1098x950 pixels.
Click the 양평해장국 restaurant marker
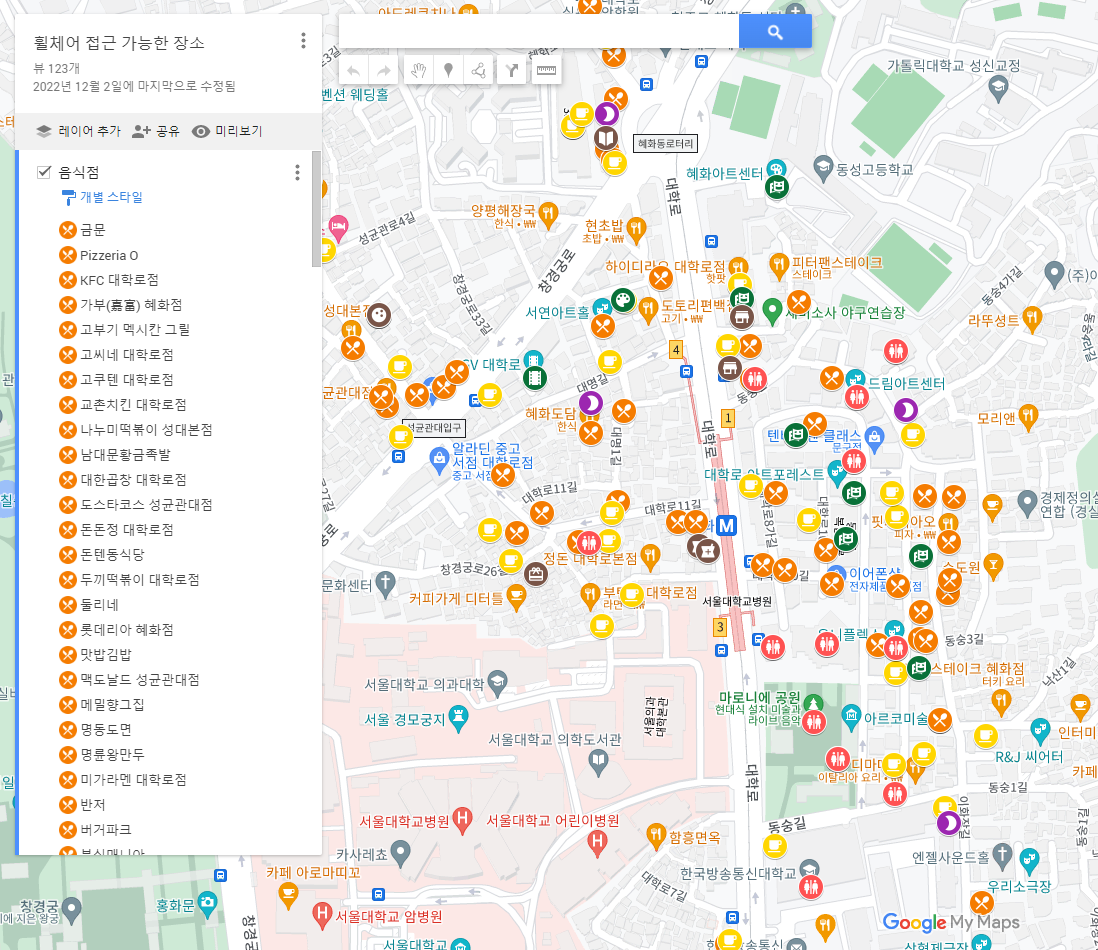(548, 214)
